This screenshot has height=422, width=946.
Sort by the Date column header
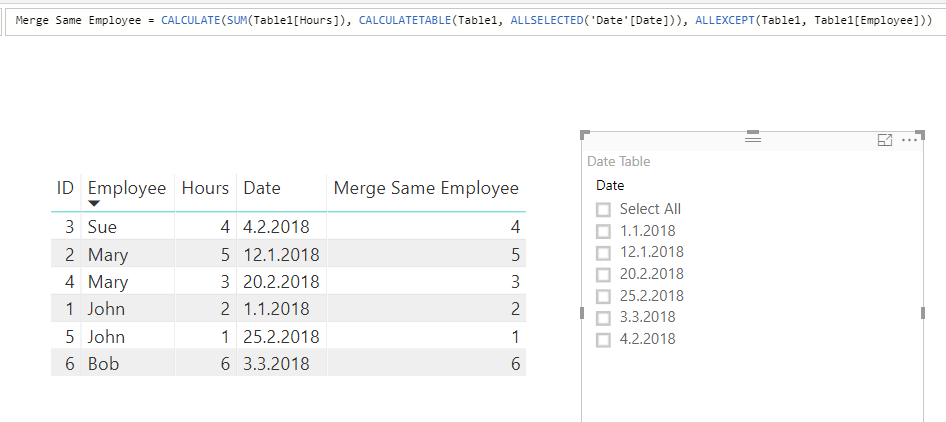tap(262, 188)
